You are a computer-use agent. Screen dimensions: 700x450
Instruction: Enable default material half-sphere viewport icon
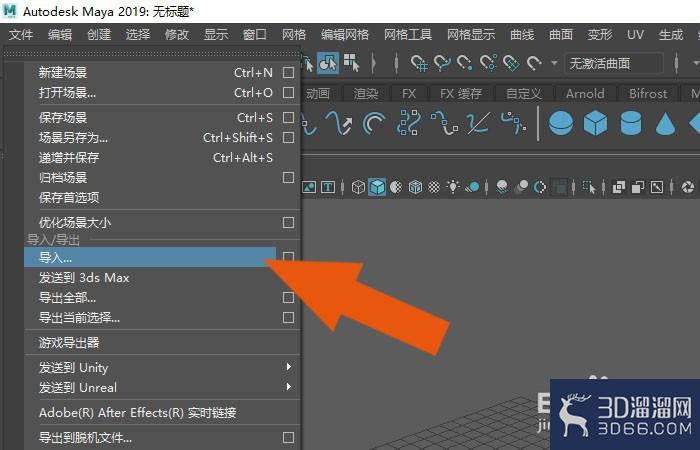(396, 187)
